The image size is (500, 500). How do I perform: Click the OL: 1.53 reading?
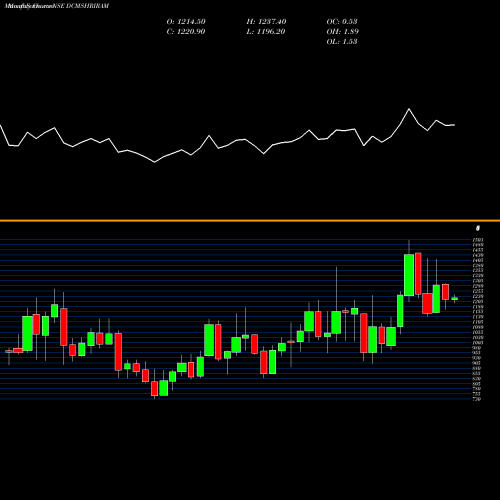(x=342, y=42)
